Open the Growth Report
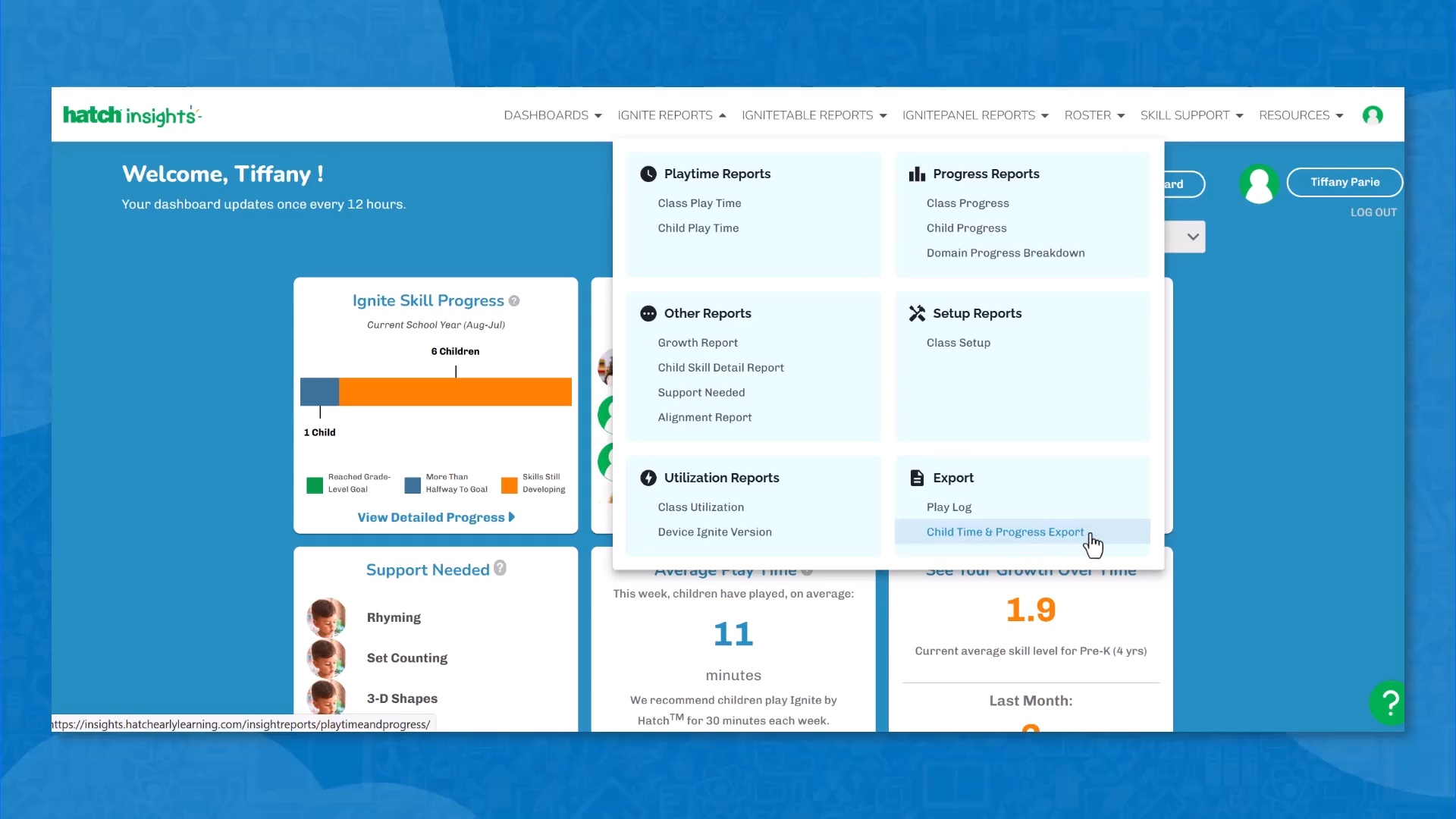Screen dimensions: 1456x819 tap(698, 343)
